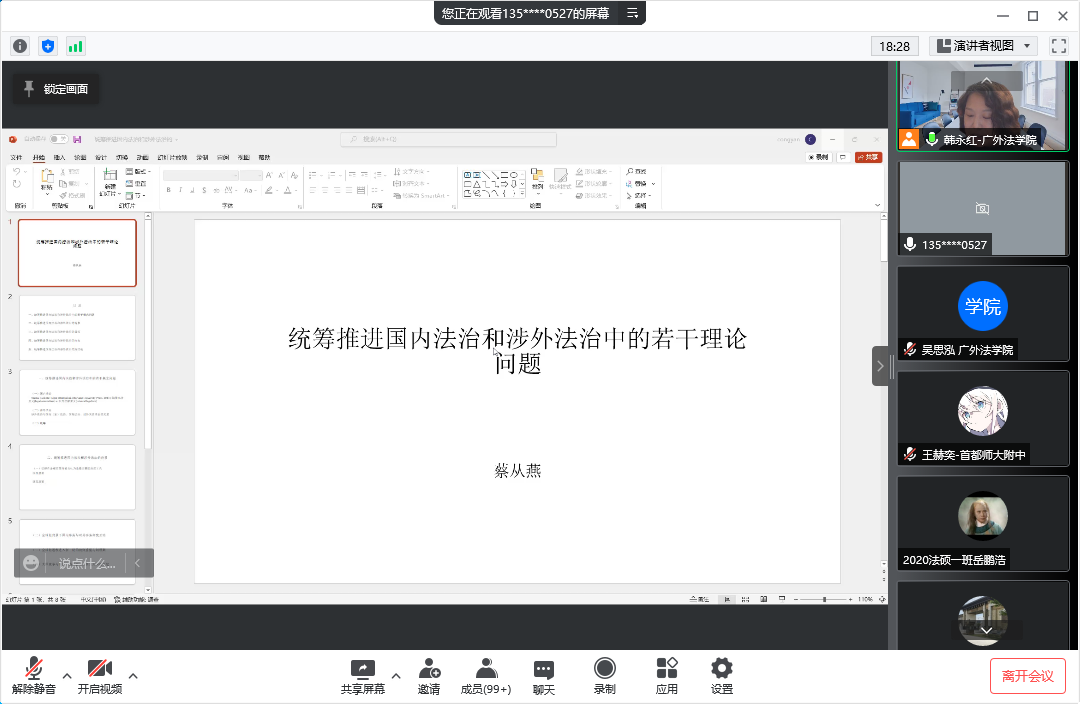
Task: Click the meeting info icon
Action: [x=20, y=46]
